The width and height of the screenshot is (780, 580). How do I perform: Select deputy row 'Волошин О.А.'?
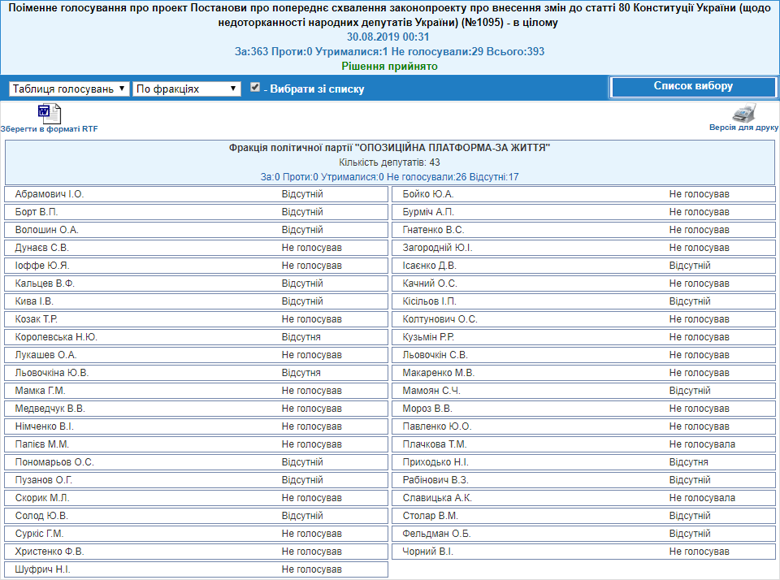(196, 230)
